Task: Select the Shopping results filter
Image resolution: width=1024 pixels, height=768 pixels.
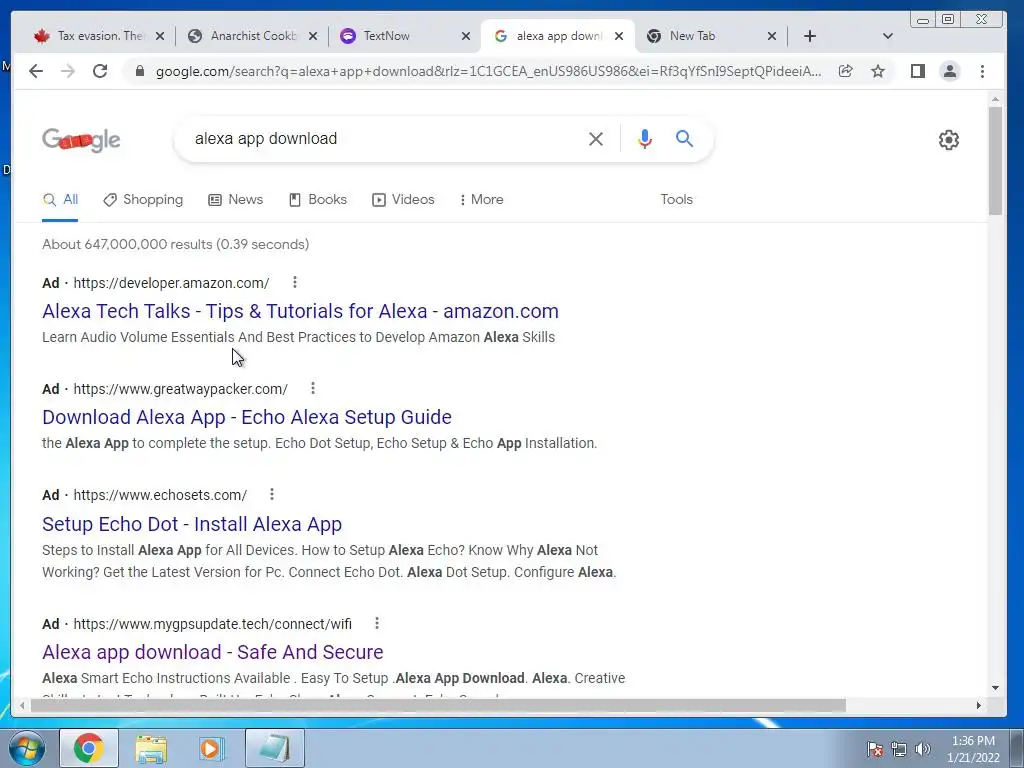Action: (x=143, y=200)
